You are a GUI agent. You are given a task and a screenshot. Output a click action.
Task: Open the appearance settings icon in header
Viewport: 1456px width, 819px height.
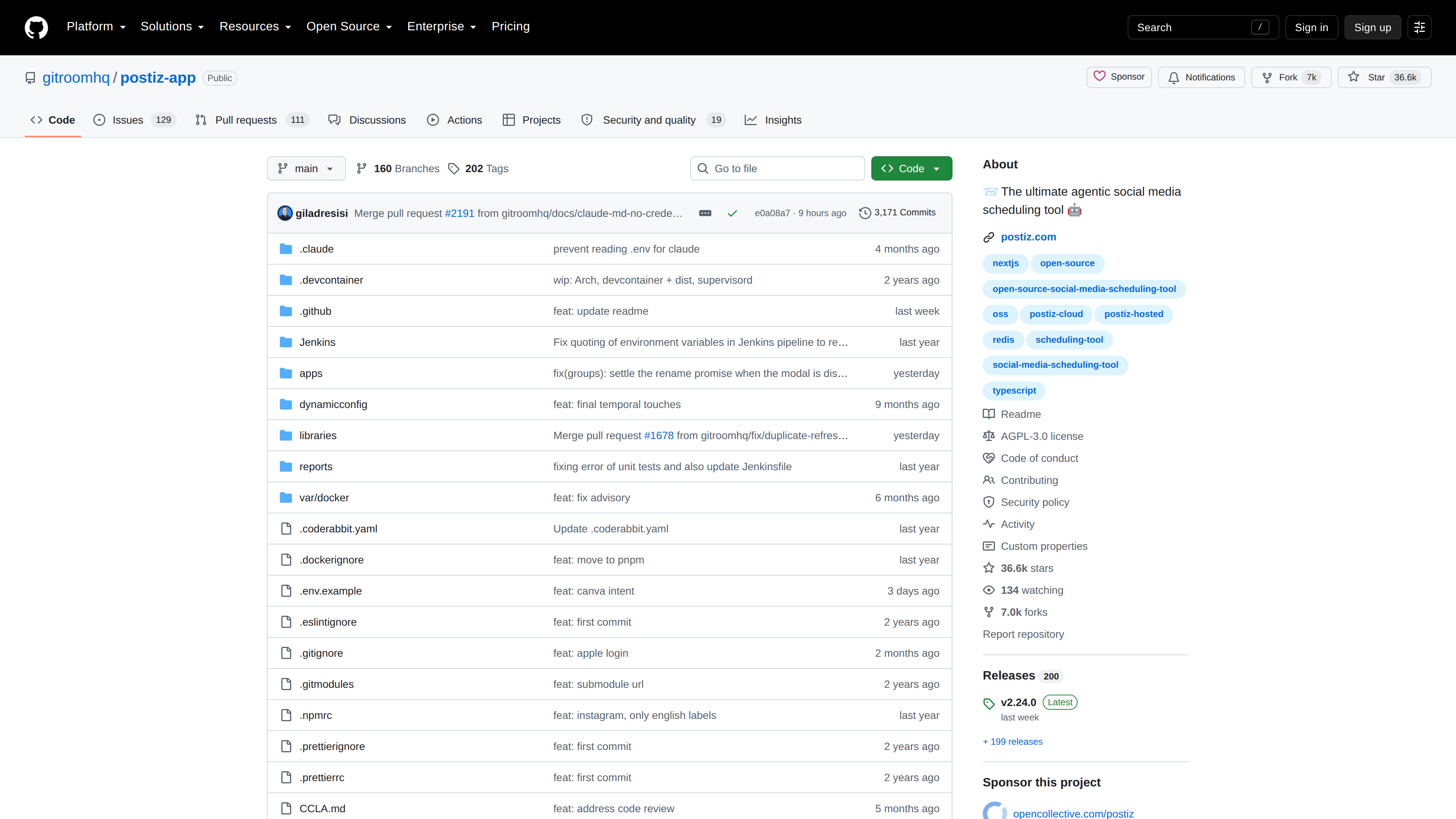[x=1419, y=27]
